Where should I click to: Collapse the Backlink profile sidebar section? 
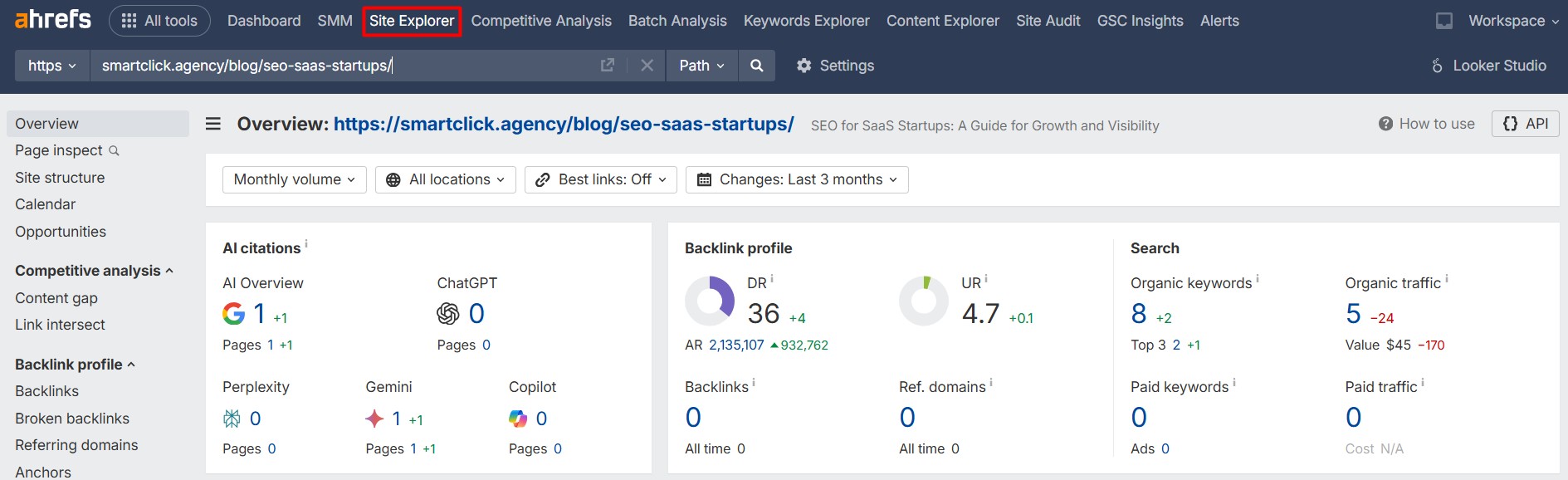click(x=75, y=365)
